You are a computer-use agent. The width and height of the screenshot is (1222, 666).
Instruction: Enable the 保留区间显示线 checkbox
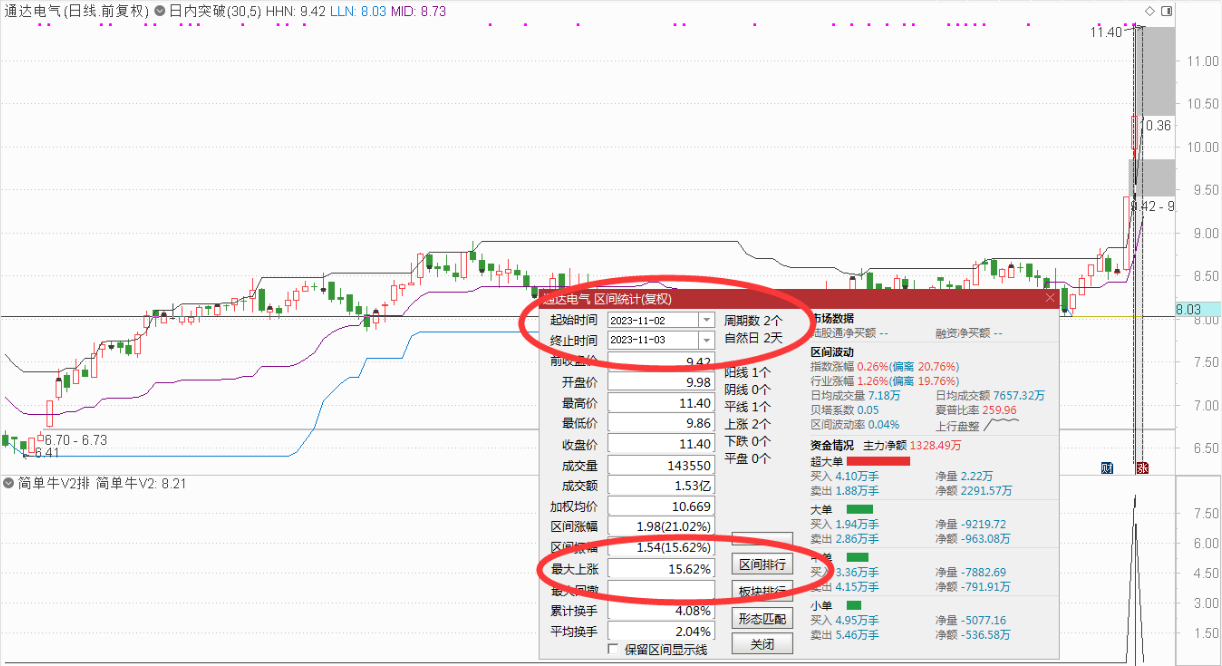pos(614,650)
